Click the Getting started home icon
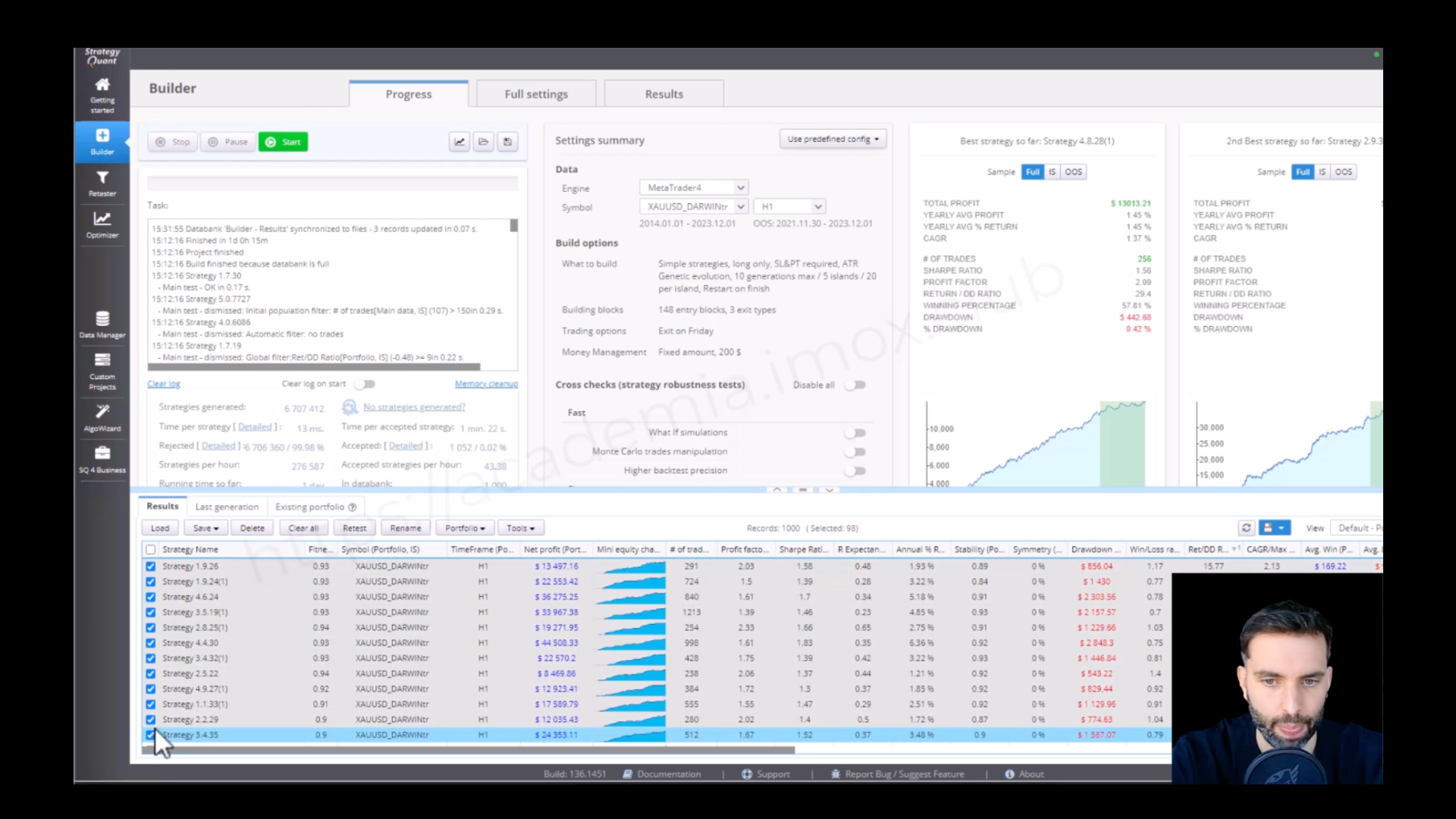Image resolution: width=1456 pixels, height=819 pixels. [102, 94]
